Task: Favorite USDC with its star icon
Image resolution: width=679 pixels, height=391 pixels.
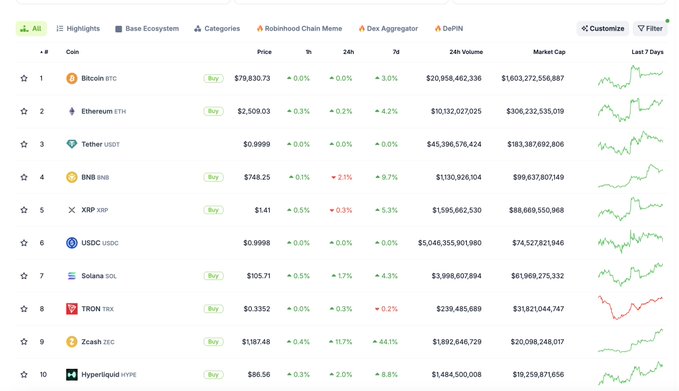Action: click(24, 243)
